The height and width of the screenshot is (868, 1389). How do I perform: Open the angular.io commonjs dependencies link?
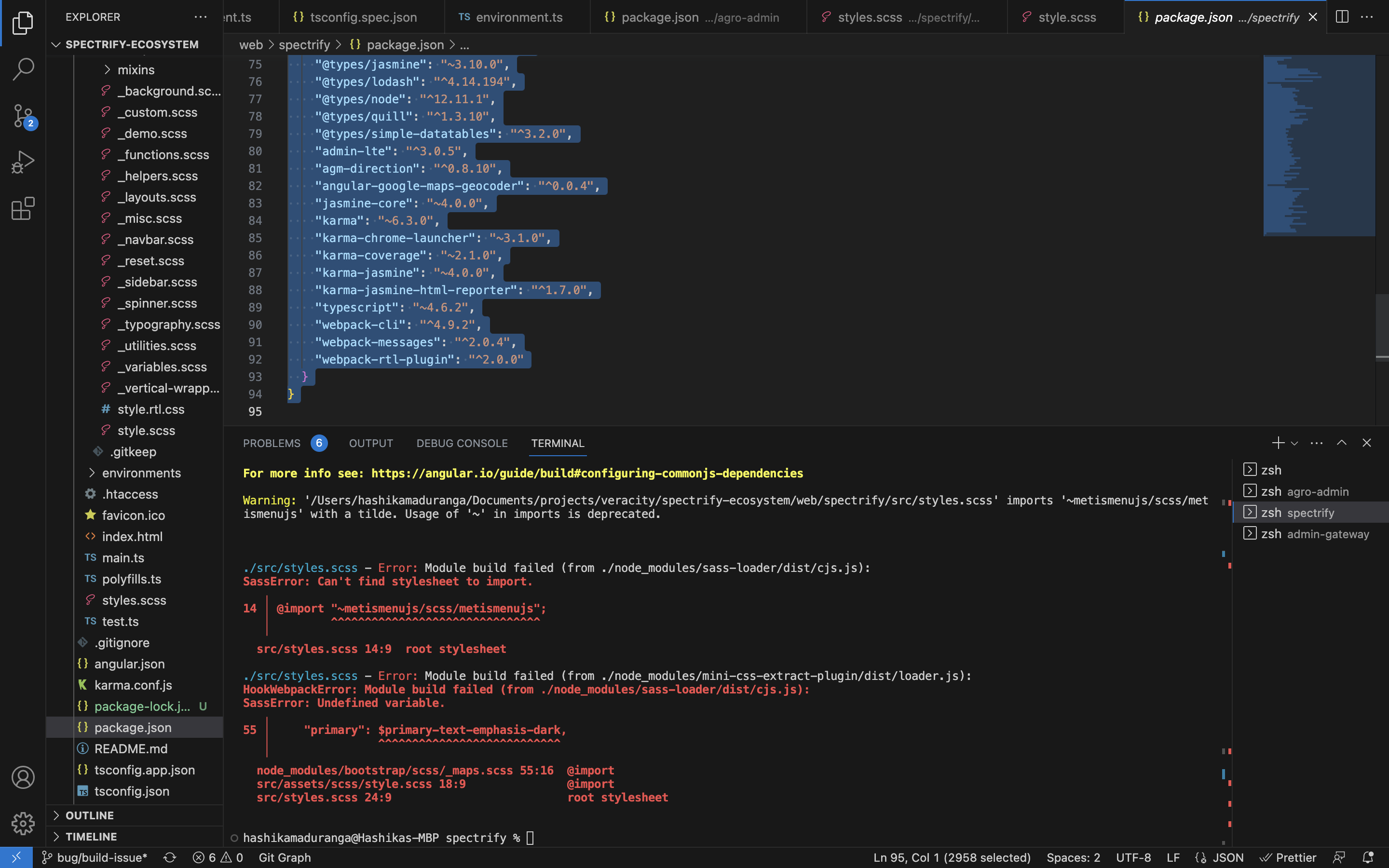pyautogui.click(x=586, y=473)
